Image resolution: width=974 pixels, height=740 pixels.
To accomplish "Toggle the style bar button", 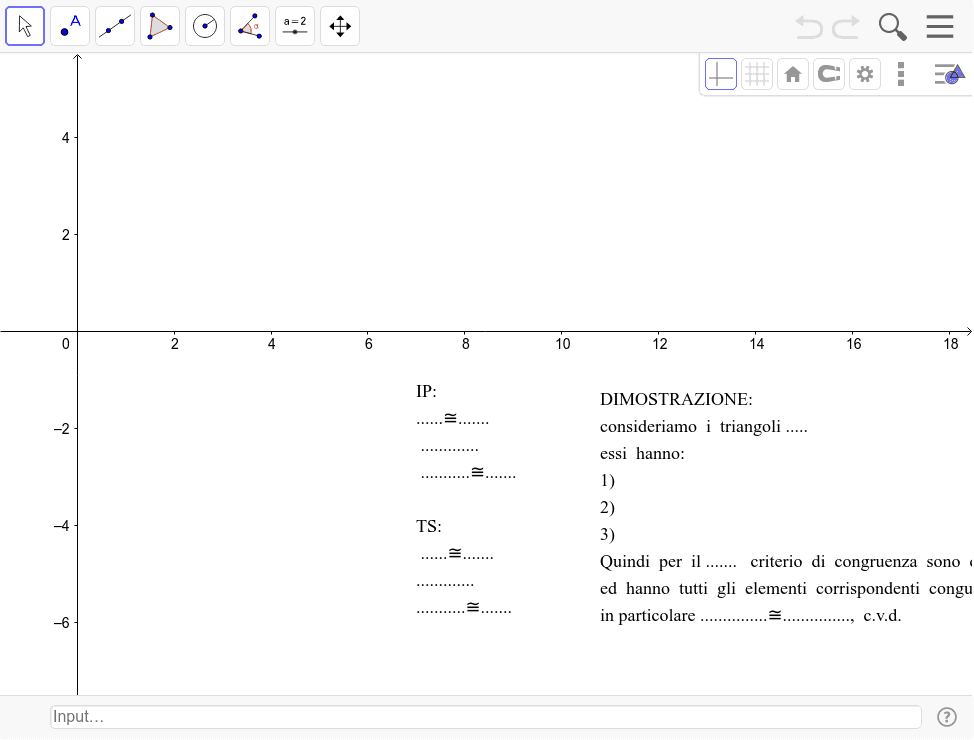I will click(x=949, y=75).
